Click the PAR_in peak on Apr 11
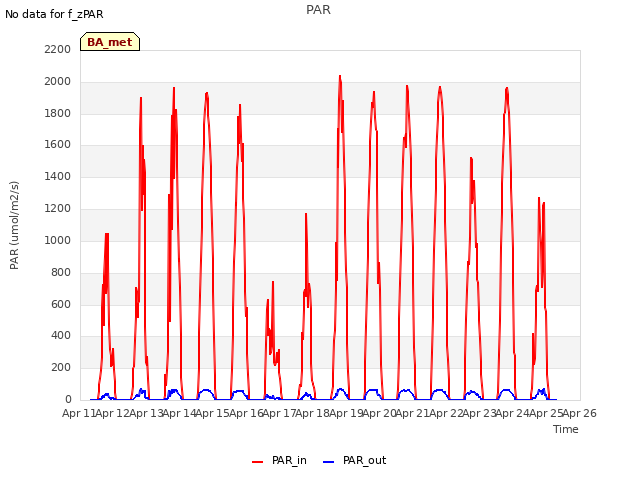This screenshot has width=640, height=480. (107, 234)
